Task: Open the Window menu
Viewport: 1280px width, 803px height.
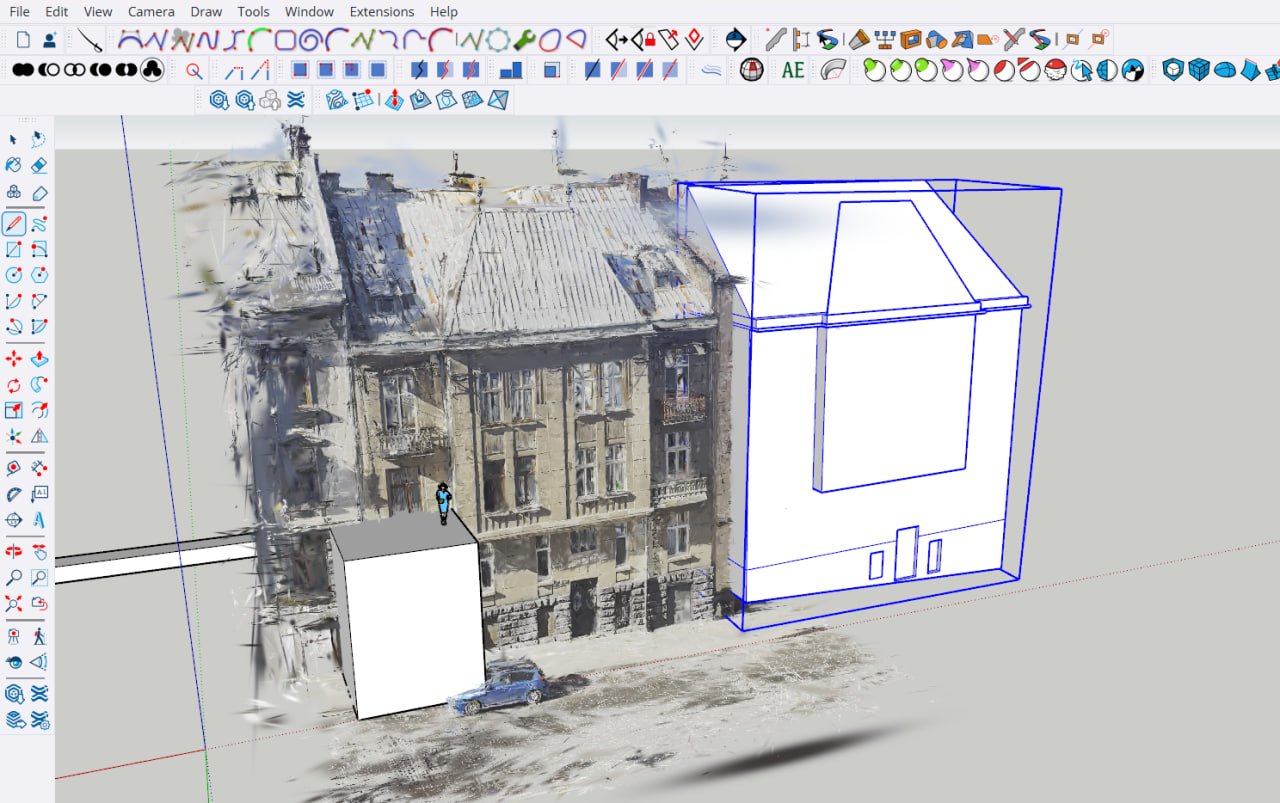Action: [309, 11]
